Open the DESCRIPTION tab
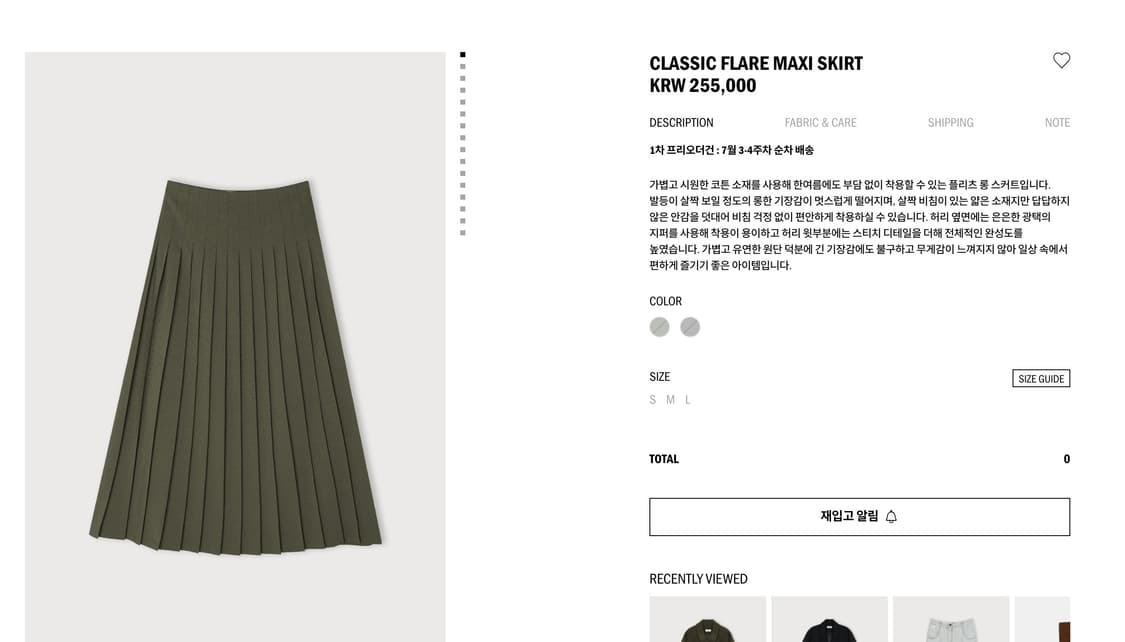Viewport: 1125px width, 642px height. 681,123
